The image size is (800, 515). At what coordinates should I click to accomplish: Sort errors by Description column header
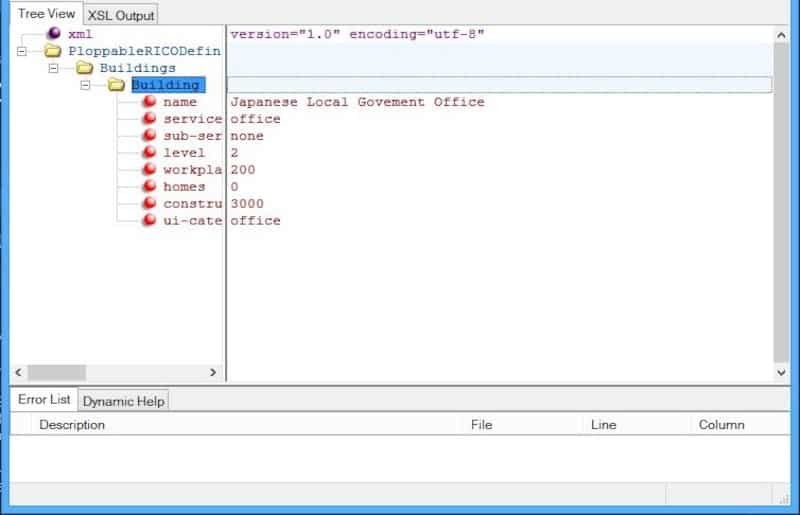pyautogui.click(x=72, y=425)
